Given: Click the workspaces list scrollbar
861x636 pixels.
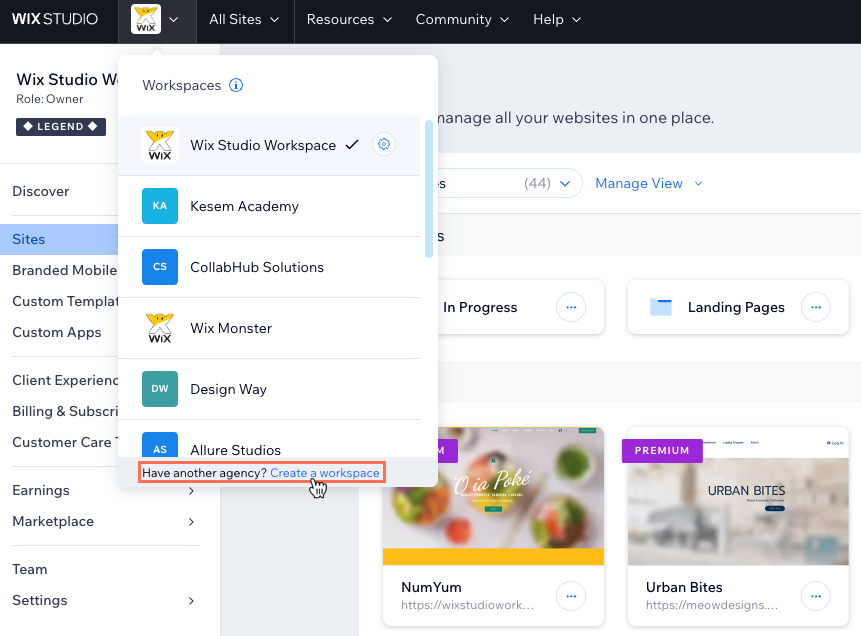Looking at the screenshot, I should [x=429, y=189].
